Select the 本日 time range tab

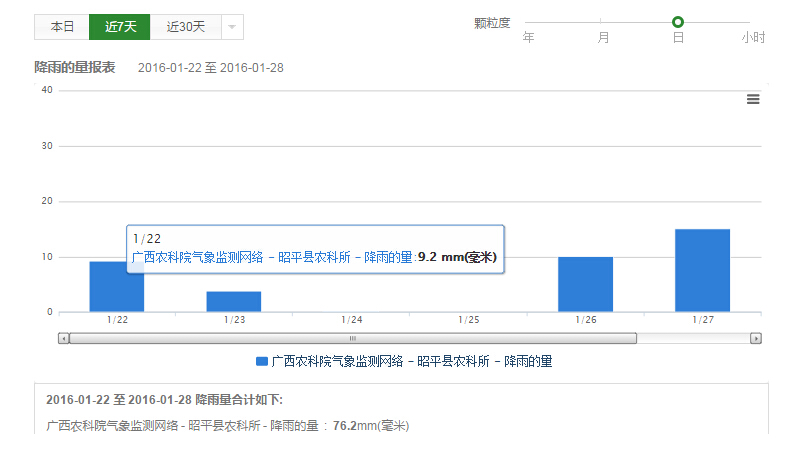62,27
